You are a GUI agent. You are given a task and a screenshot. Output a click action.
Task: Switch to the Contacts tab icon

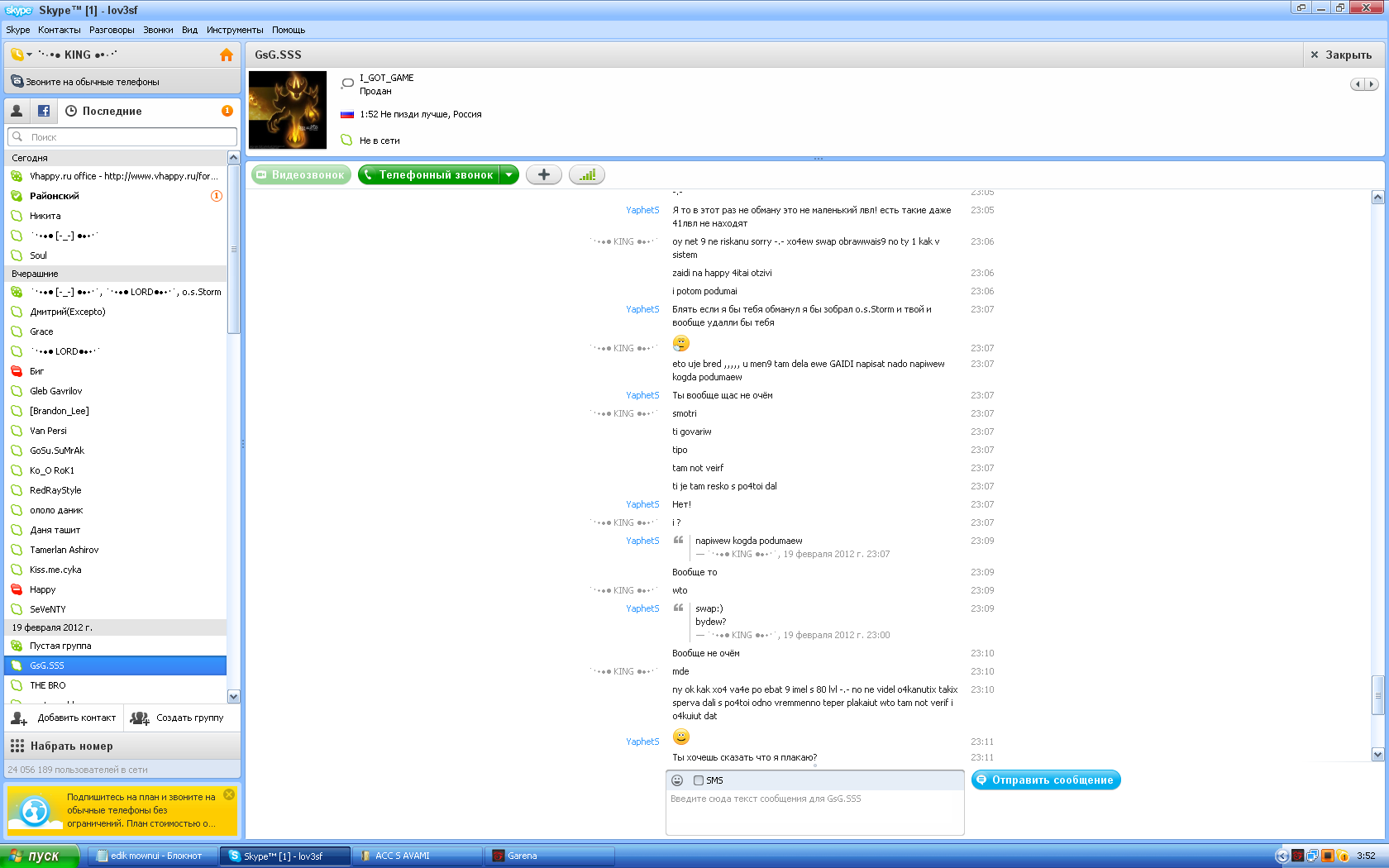17,111
